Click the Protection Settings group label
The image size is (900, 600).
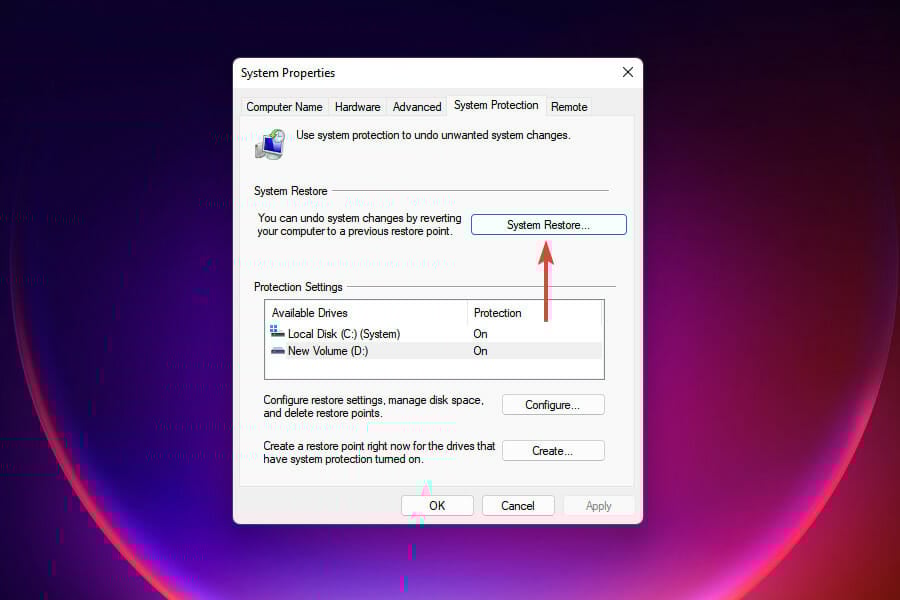pyautogui.click(x=298, y=287)
